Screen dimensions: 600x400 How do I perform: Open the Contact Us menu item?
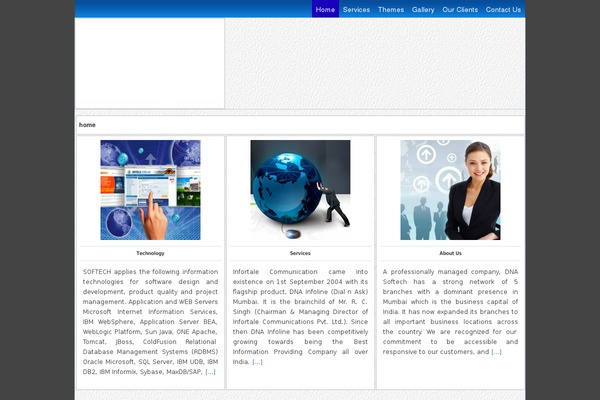click(x=503, y=9)
